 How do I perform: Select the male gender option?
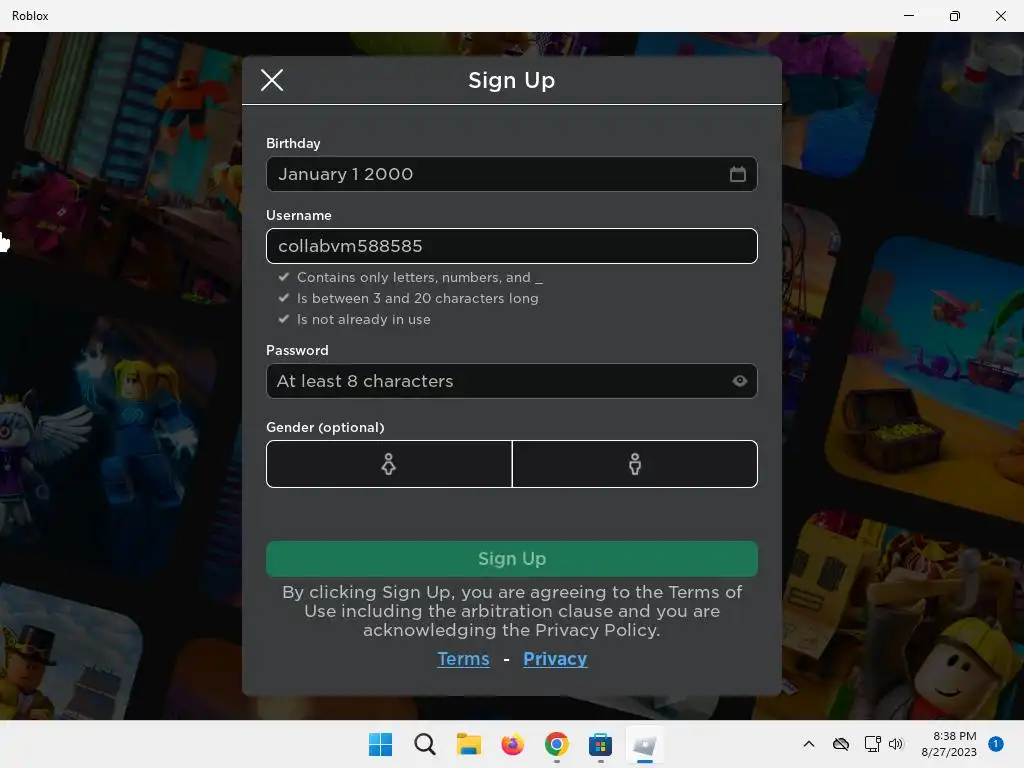point(635,464)
